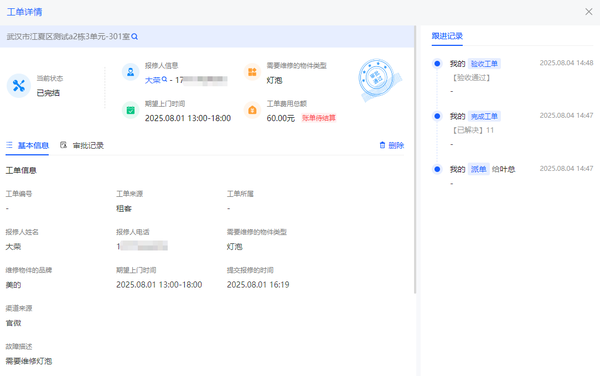
Task: Click the orange 工单费用总额 icon
Action: click(x=252, y=110)
